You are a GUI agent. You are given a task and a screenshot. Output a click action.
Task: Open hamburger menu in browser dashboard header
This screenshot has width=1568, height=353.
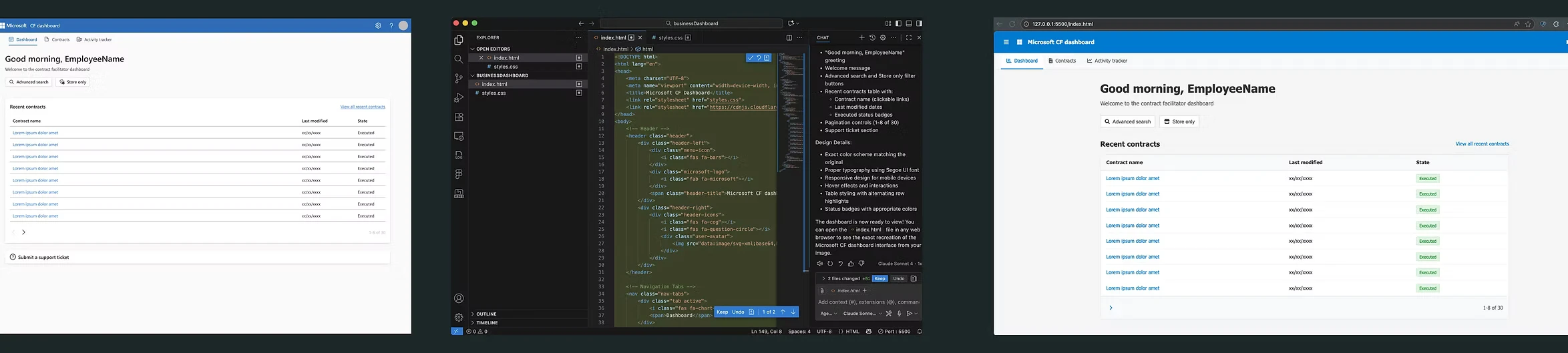[1006, 42]
